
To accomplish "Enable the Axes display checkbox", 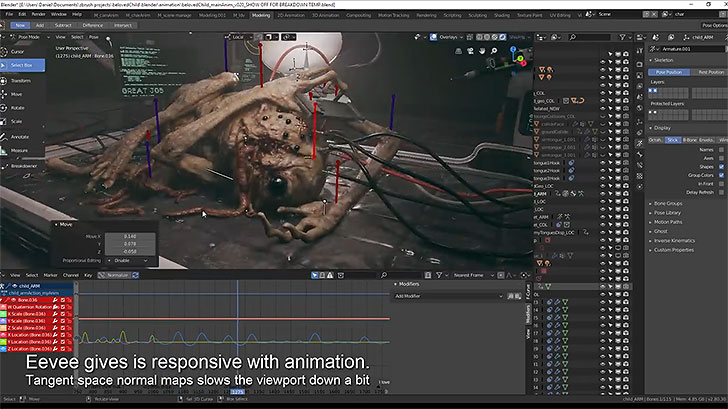I will point(721,158).
